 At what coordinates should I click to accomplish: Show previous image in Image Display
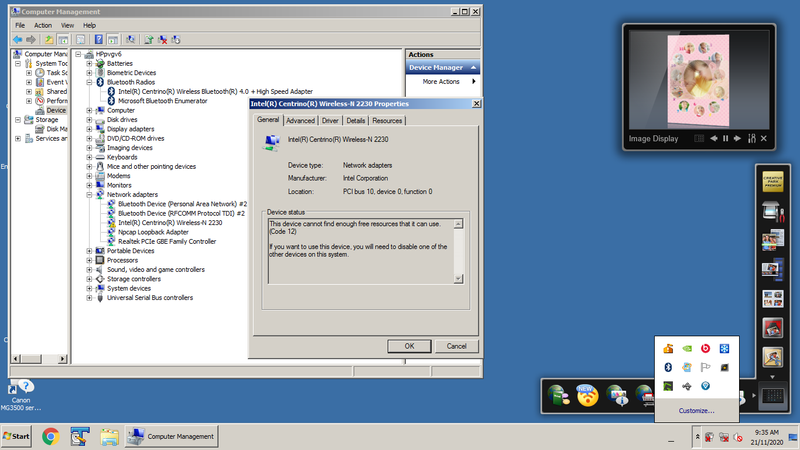pyautogui.click(x=713, y=138)
